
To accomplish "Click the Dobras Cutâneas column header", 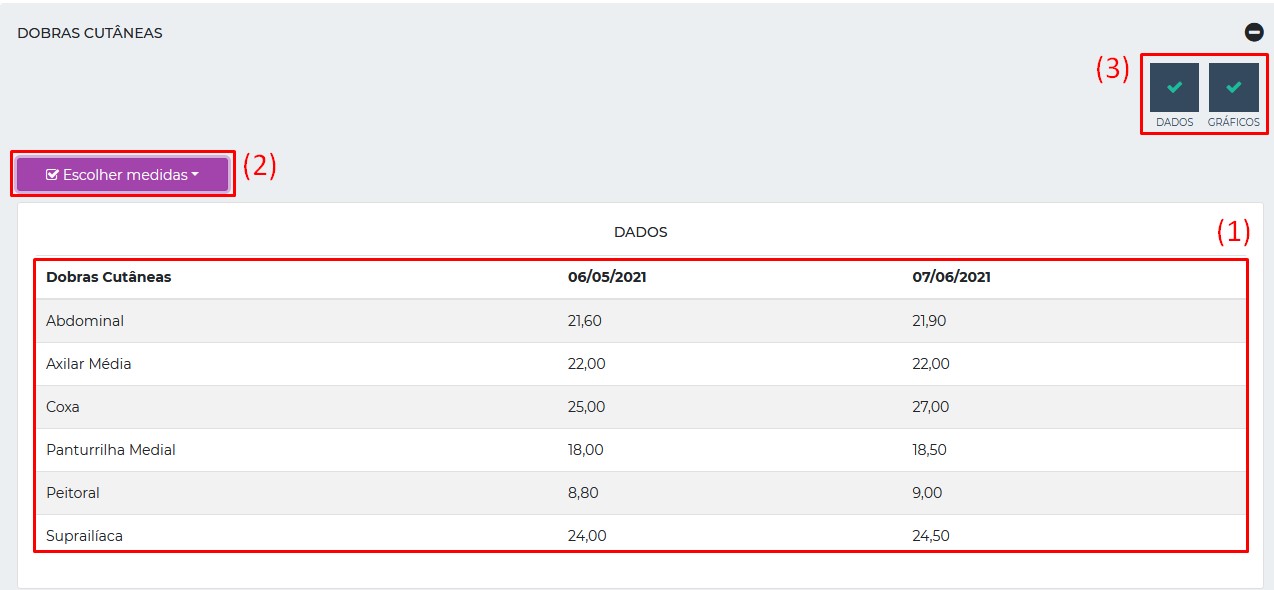I will (108, 277).
